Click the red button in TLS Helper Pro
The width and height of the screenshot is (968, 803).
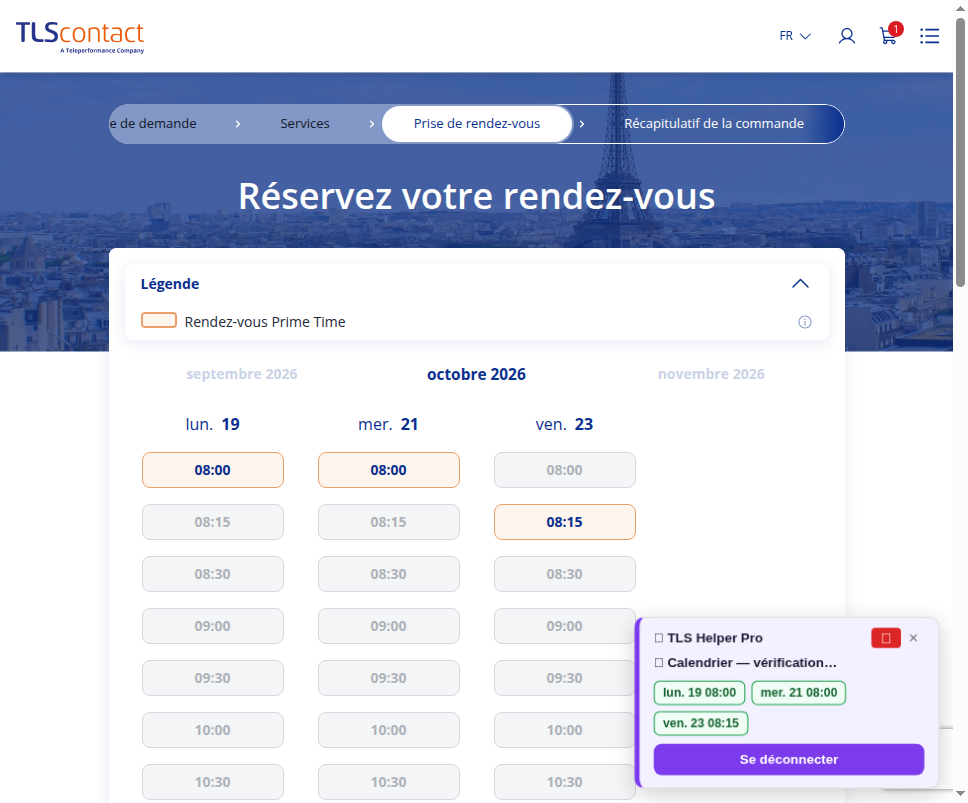885,638
